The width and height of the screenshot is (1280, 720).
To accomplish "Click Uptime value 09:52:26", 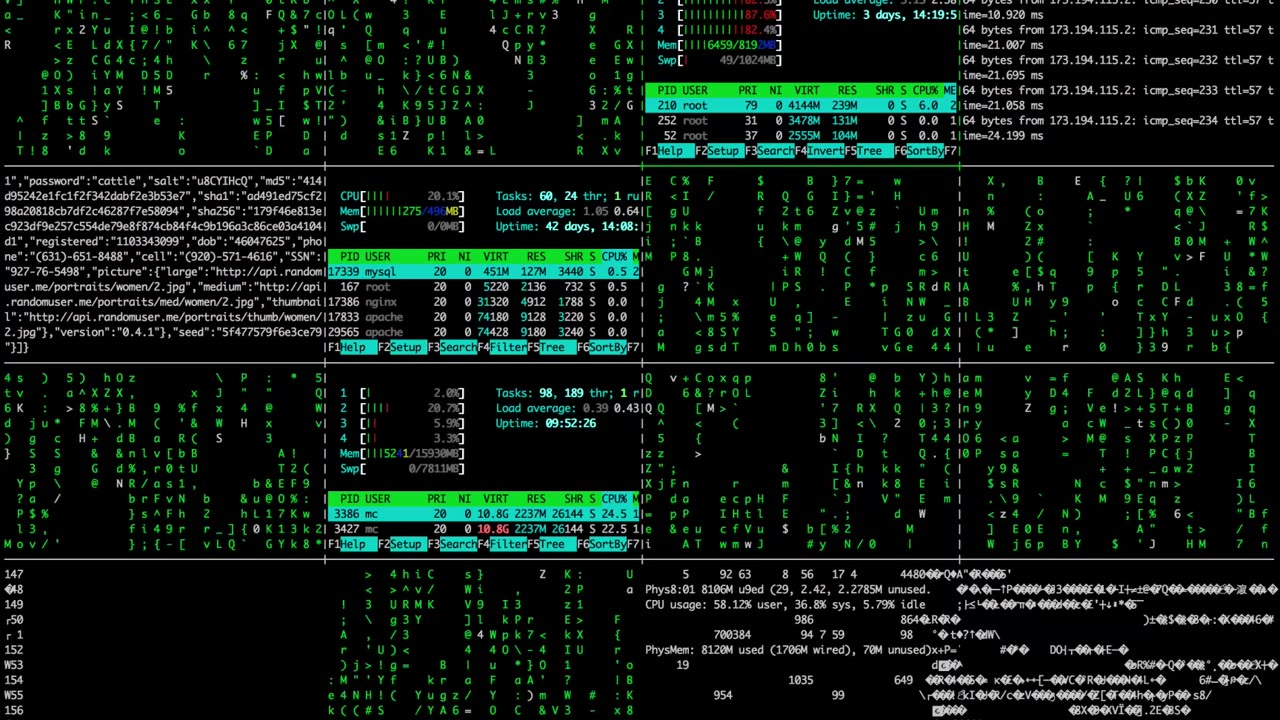I will click(x=570, y=423).
